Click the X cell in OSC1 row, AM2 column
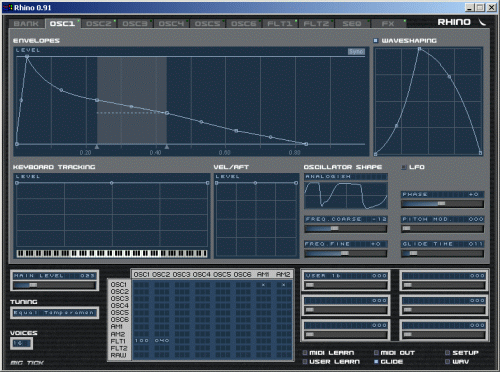 tap(284, 285)
